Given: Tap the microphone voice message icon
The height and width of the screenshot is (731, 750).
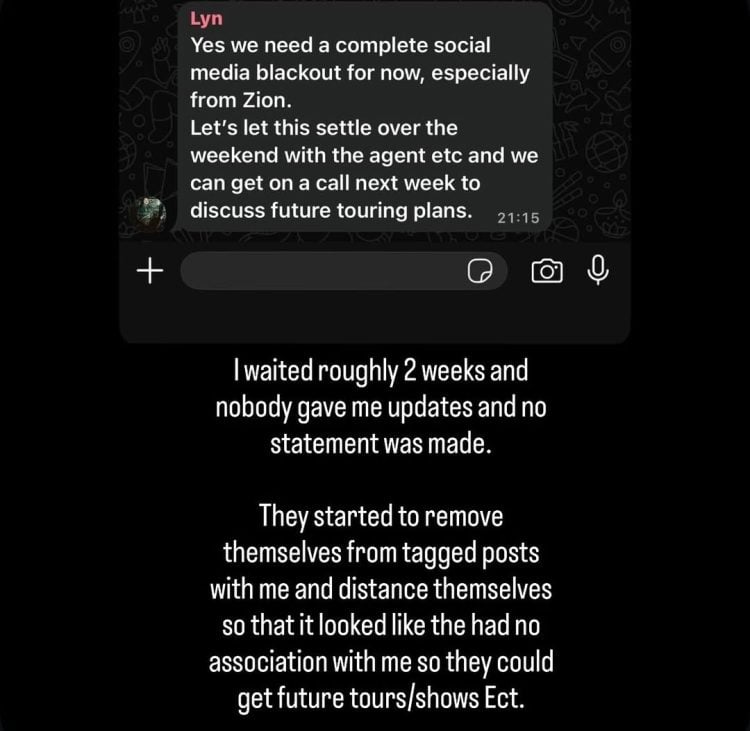Looking at the screenshot, I should coord(599,270).
